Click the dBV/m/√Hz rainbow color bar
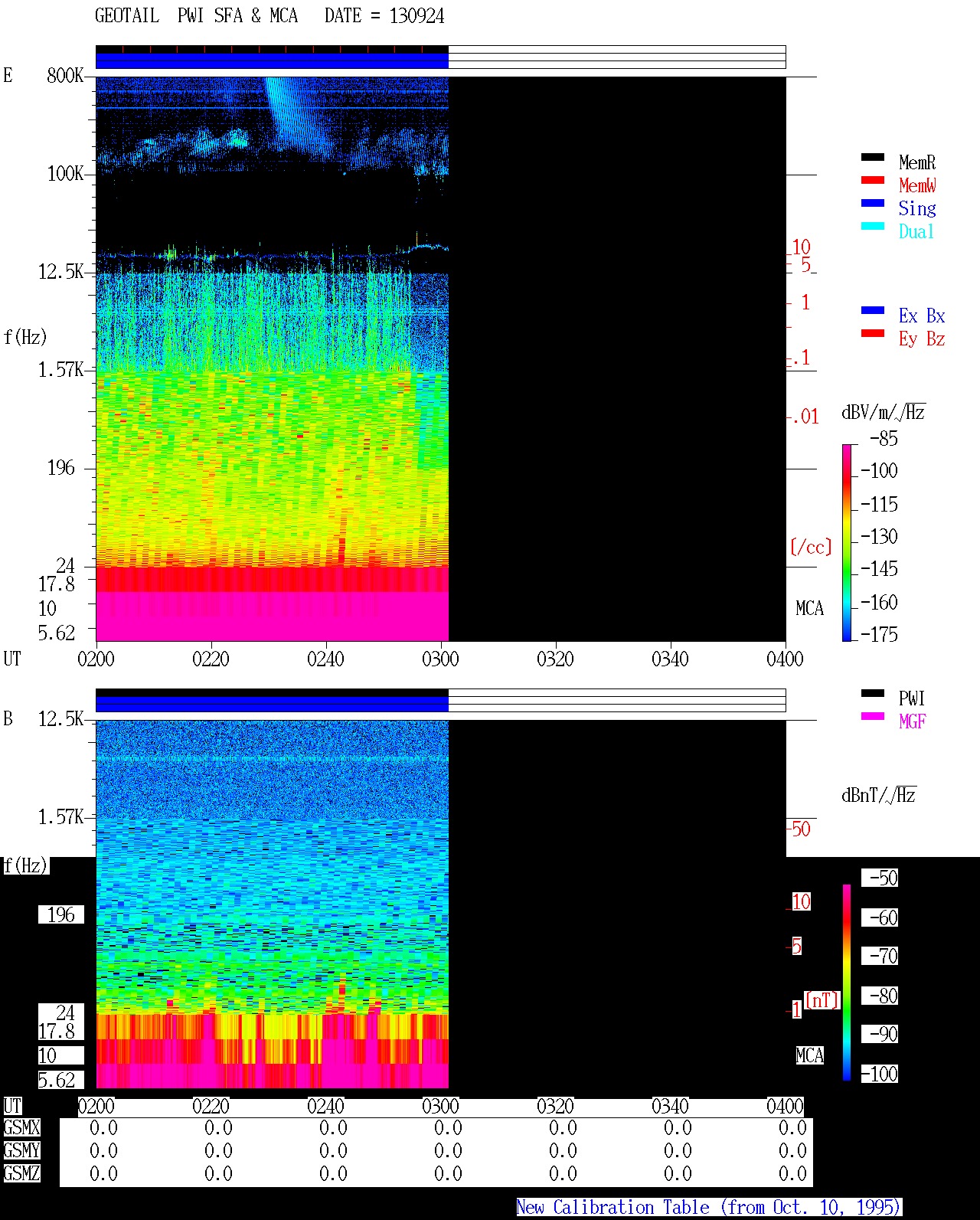Image resolution: width=980 pixels, height=1220 pixels. 846,542
